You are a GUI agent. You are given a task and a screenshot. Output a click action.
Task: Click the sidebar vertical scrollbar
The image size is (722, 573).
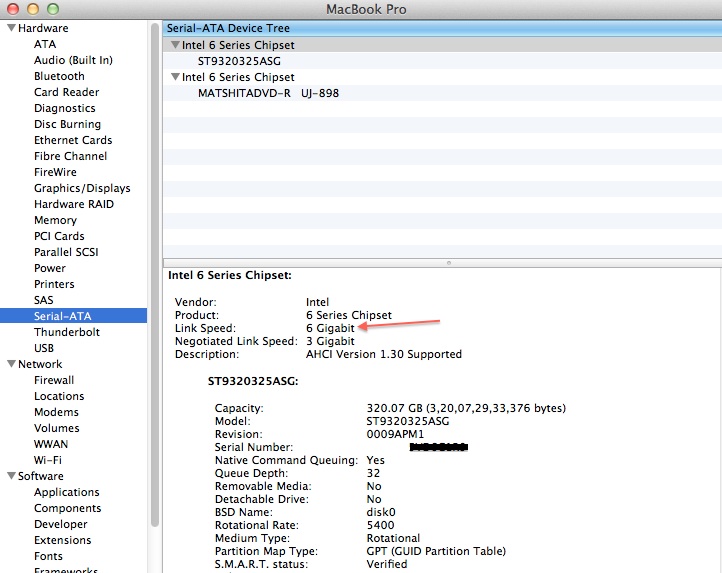[x=155, y=276]
